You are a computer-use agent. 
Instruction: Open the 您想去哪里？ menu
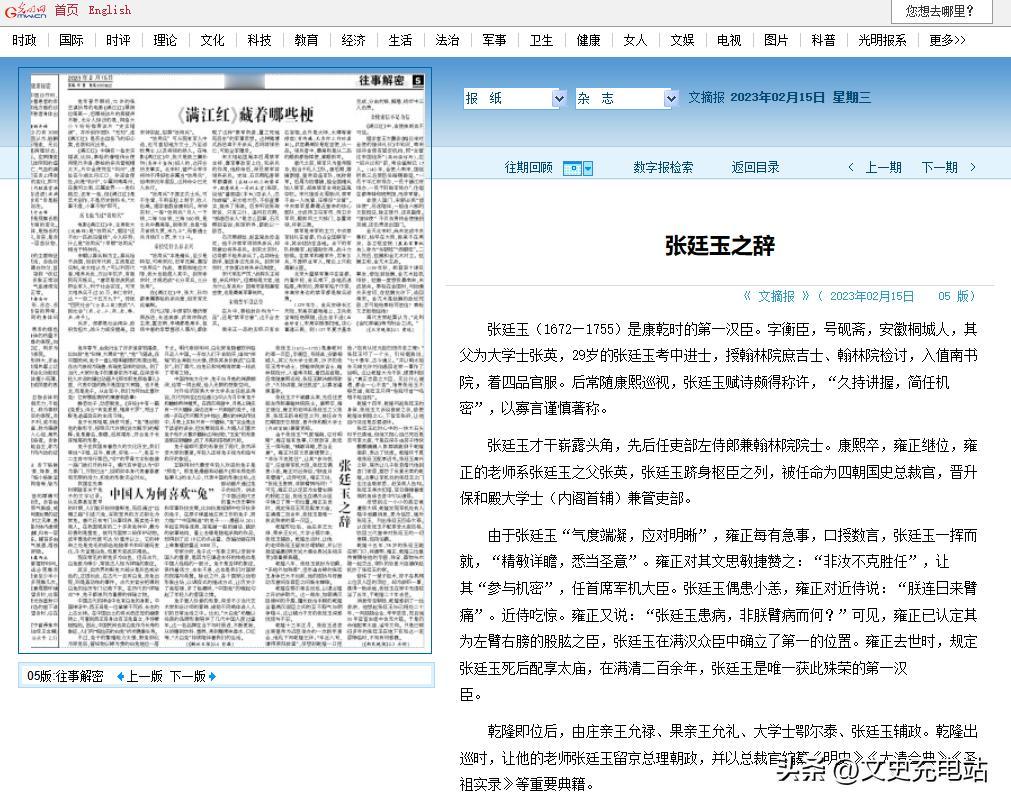point(941,11)
